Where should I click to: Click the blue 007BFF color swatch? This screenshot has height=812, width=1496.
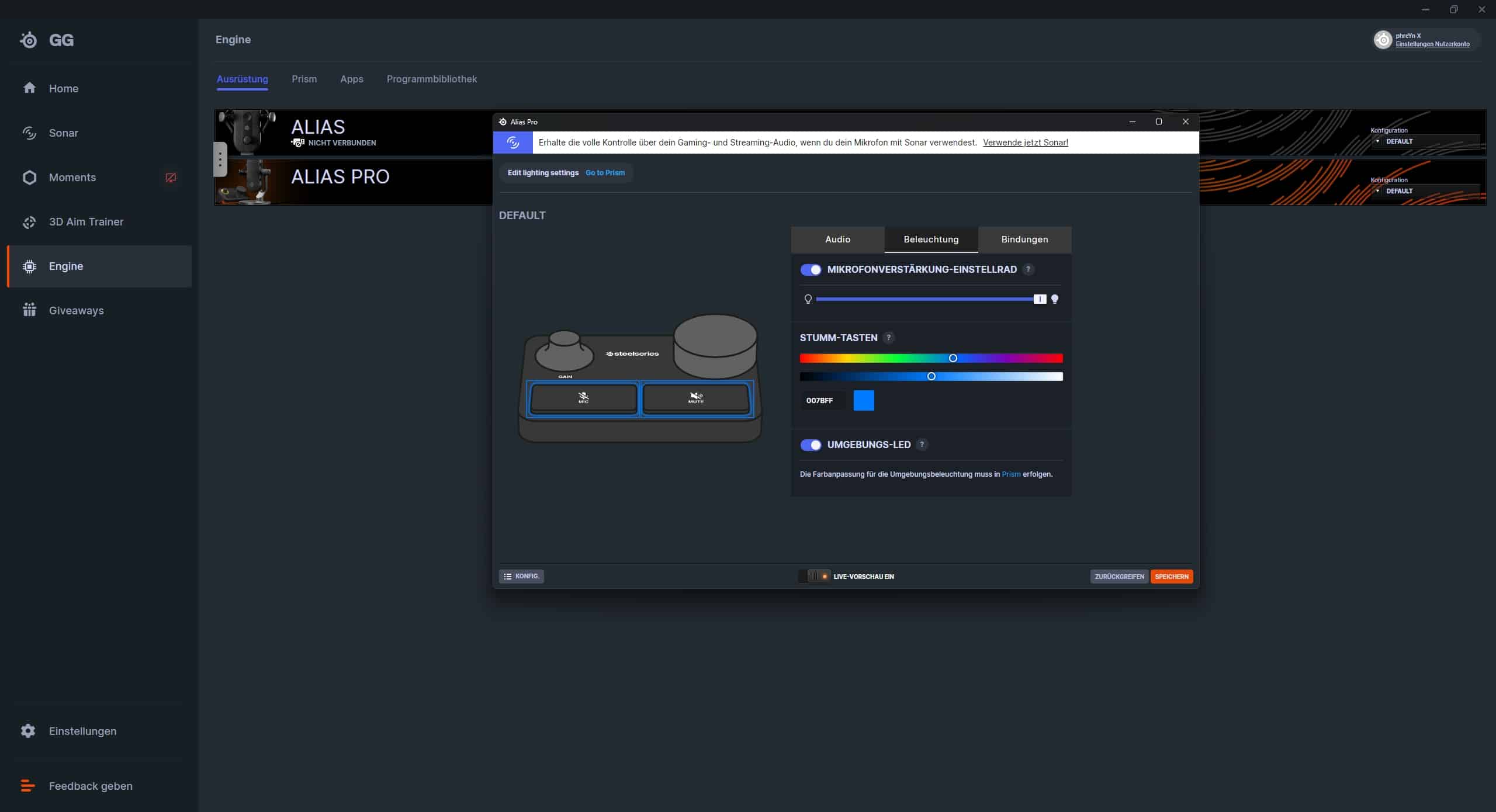(863, 400)
